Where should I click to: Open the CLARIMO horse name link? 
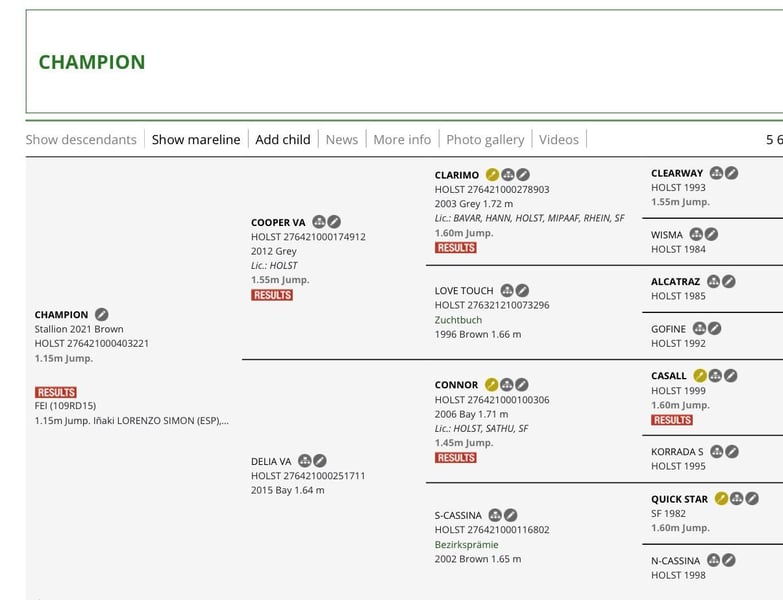click(x=456, y=175)
